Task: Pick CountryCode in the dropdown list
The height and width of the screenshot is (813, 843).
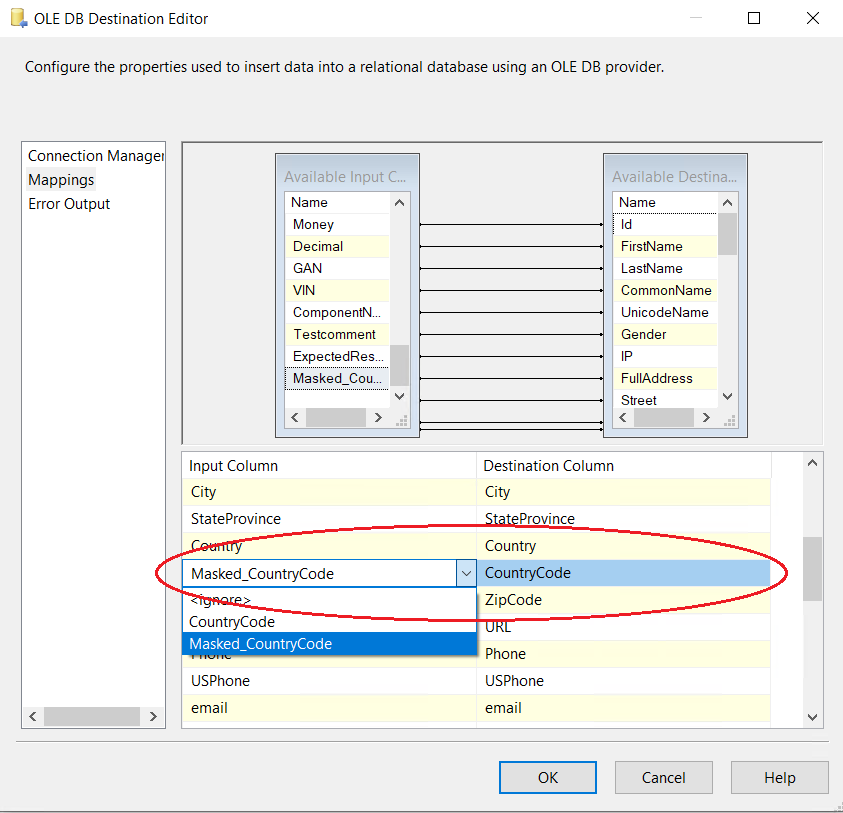Action: [233, 622]
